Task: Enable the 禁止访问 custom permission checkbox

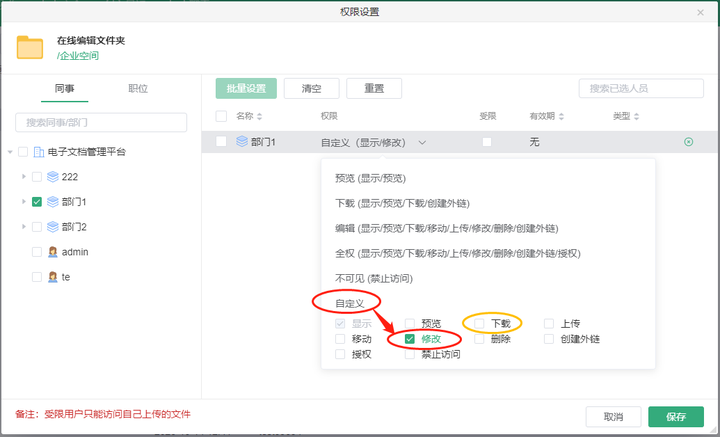Action: (x=410, y=354)
